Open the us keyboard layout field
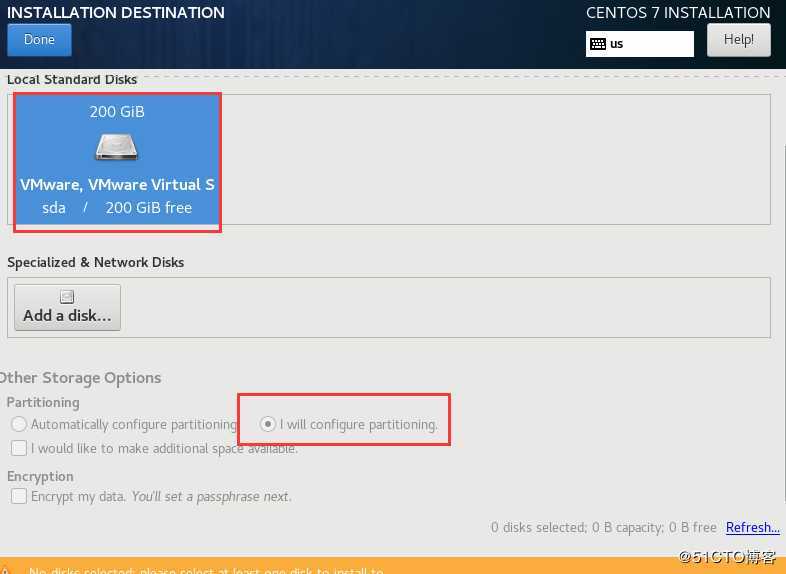This screenshot has height=574, width=786. (x=640, y=44)
